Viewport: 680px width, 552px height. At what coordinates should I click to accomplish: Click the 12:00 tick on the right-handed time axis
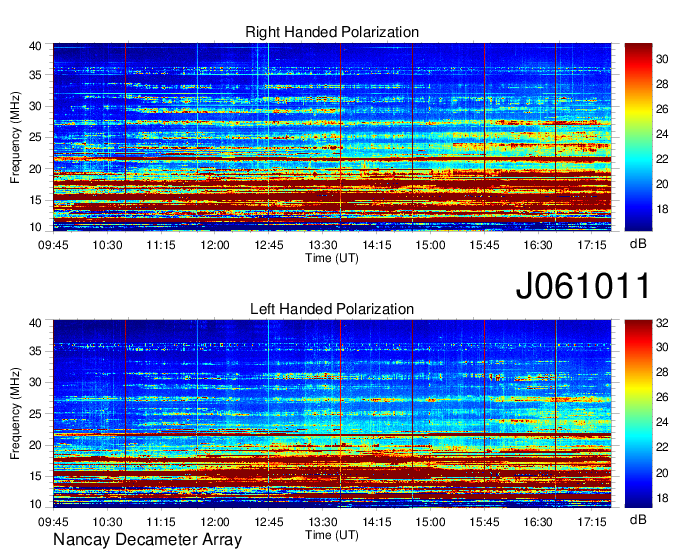(215, 245)
